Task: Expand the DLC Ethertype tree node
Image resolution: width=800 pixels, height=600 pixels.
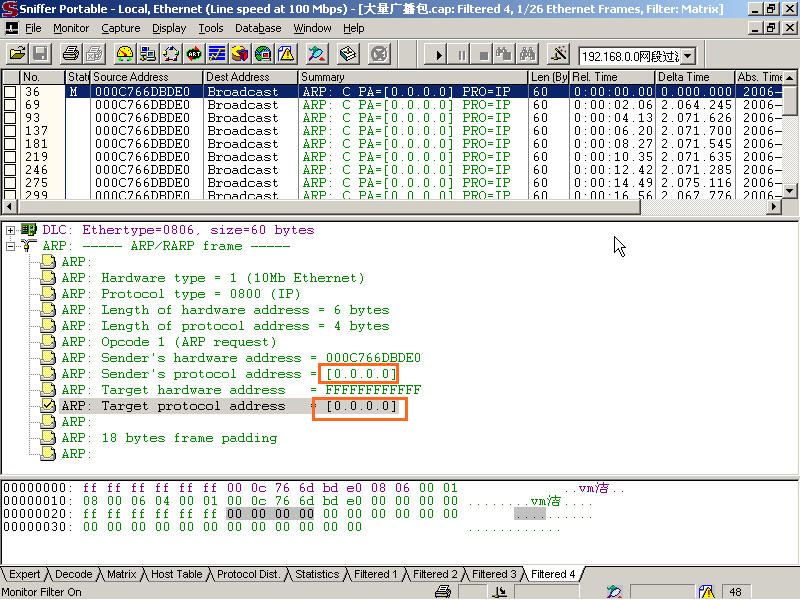Action: pyautogui.click(x=11, y=230)
